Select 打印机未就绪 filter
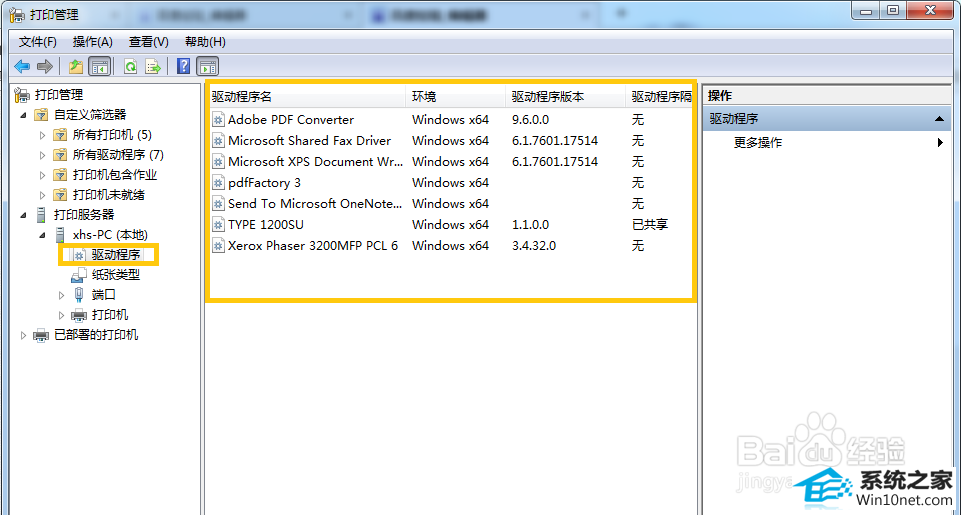 pyautogui.click(x=108, y=195)
